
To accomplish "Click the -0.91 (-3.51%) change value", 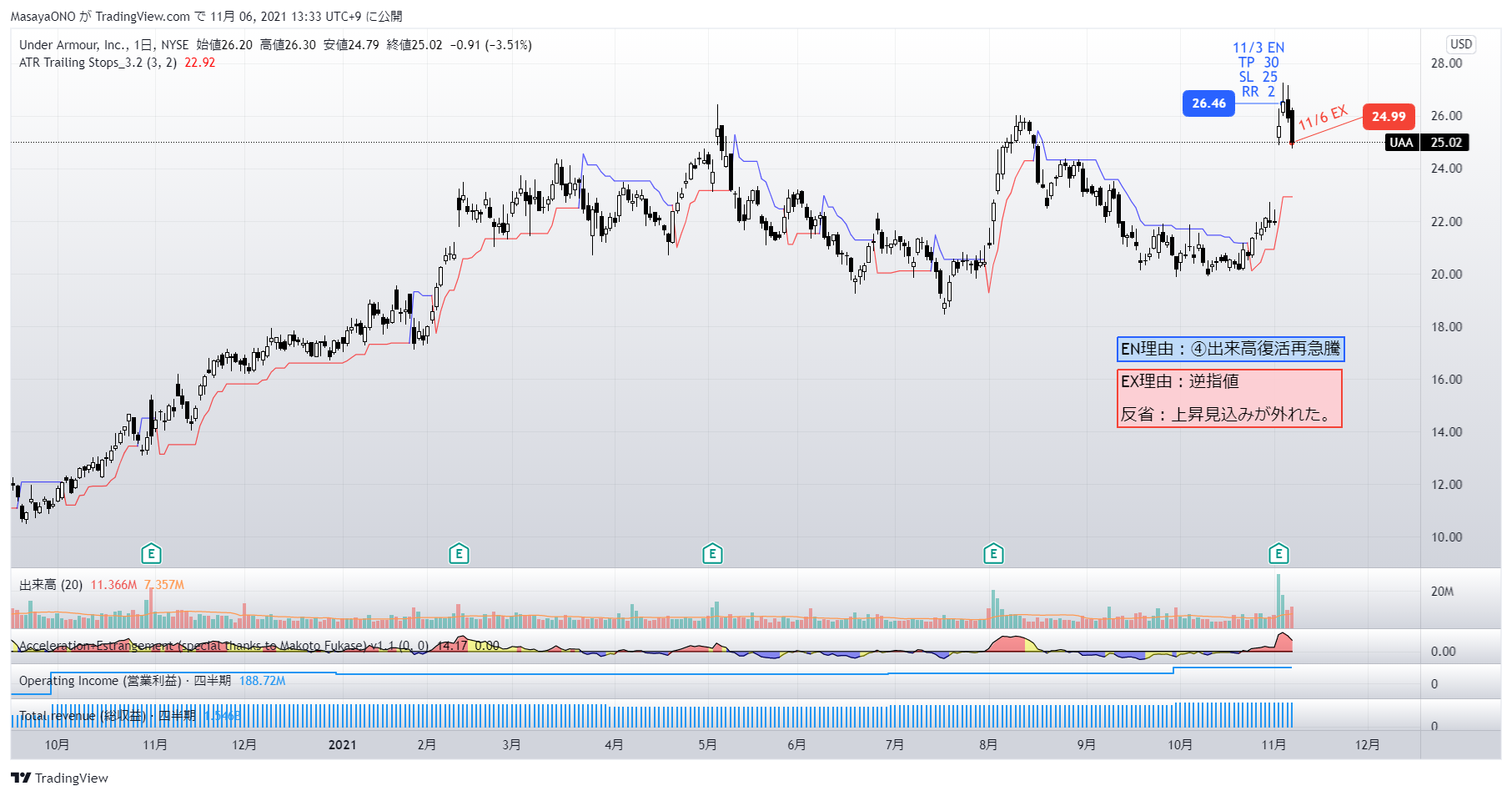I will point(490,45).
